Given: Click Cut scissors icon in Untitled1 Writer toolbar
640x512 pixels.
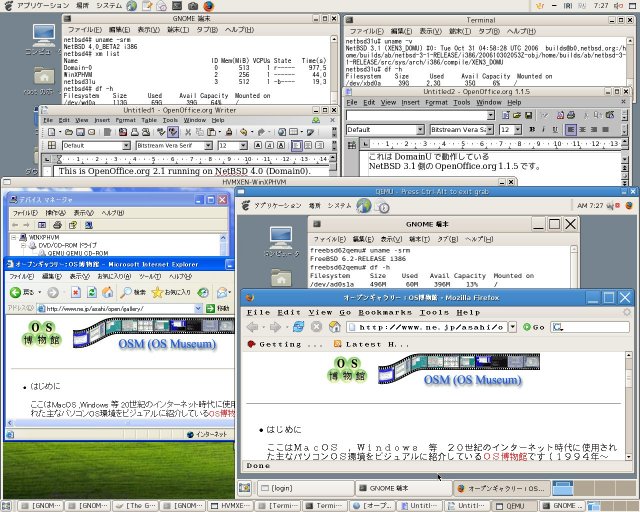Looking at the screenshot, I should pos(188,132).
